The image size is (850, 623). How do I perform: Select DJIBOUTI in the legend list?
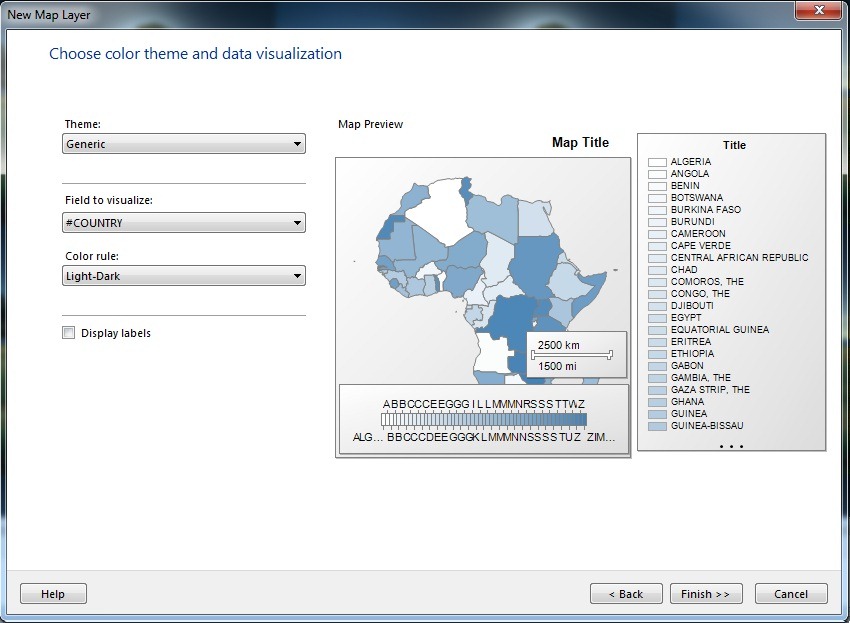(692, 305)
